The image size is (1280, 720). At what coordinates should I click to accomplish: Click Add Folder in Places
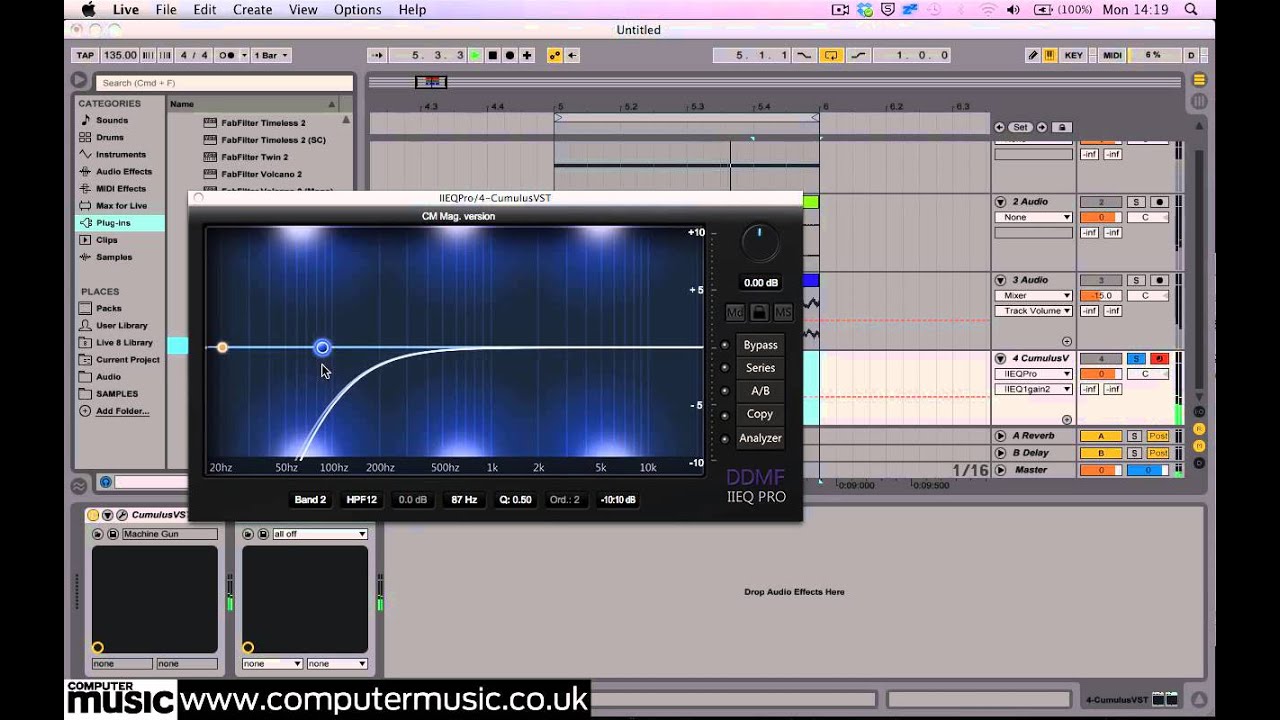(121, 411)
